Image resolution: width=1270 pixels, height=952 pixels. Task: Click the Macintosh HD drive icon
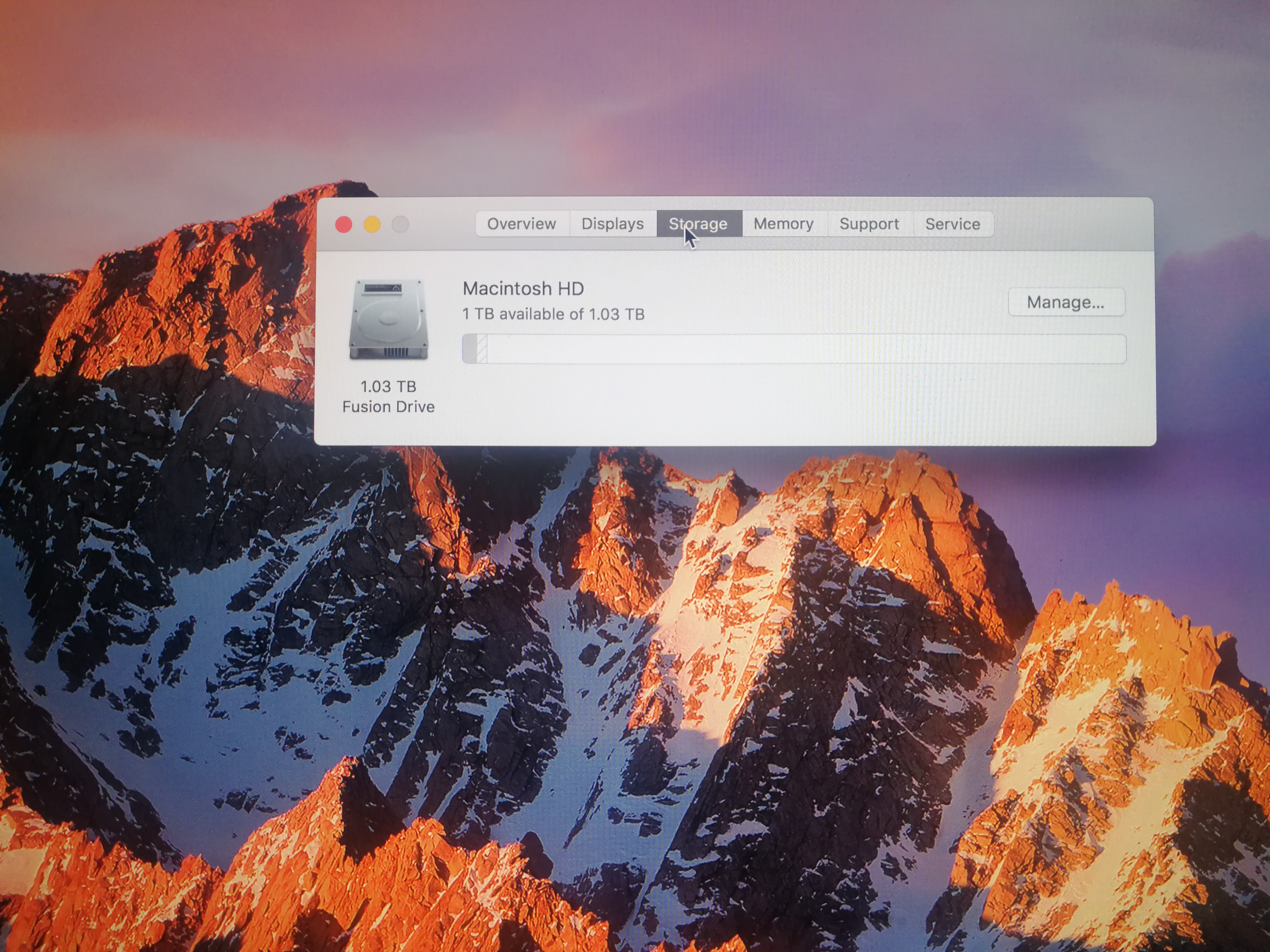tap(389, 320)
